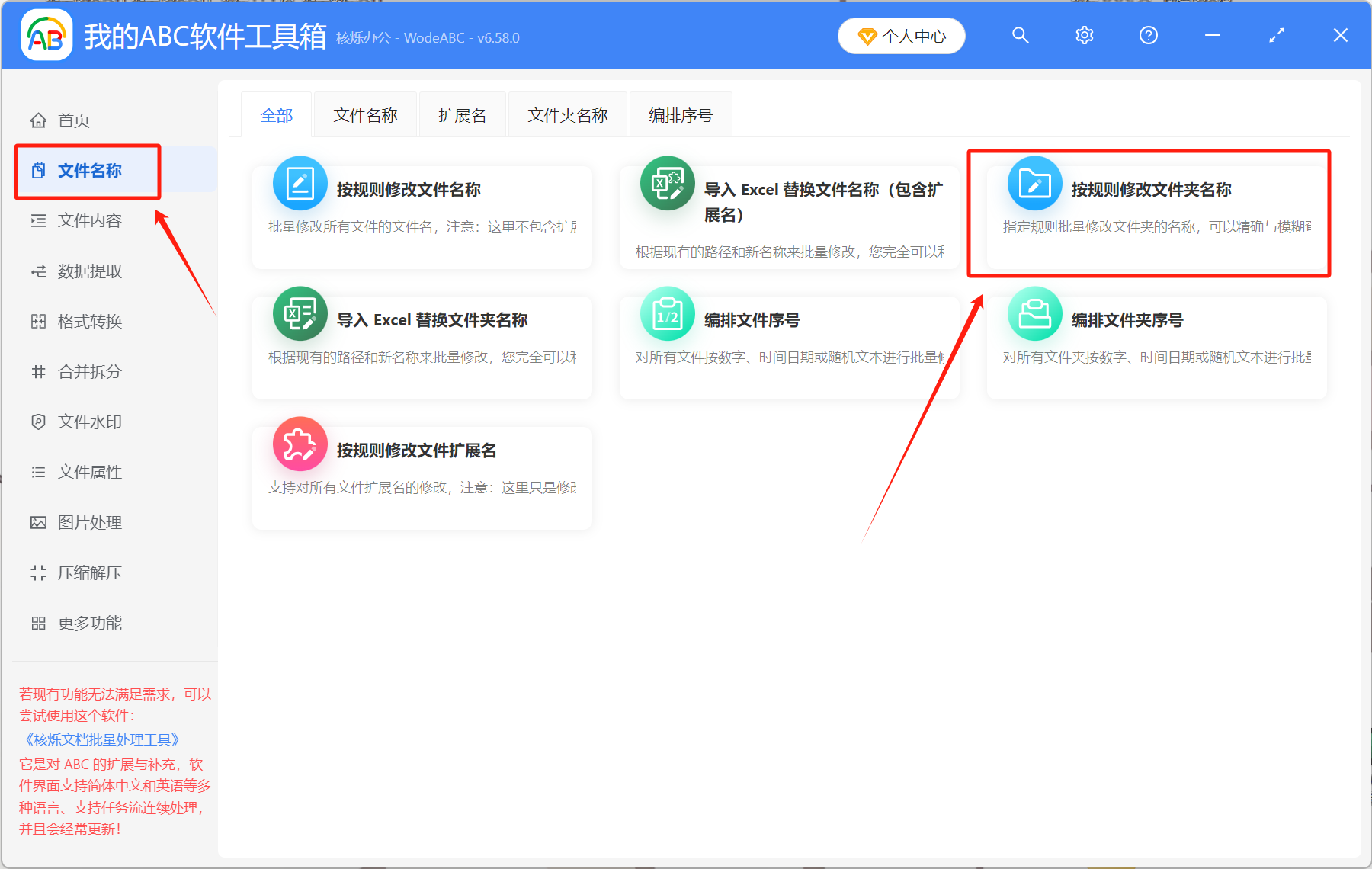Select 压缩解压 in the sidebar
Viewport: 1372px width, 869px height.
point(89,572)
